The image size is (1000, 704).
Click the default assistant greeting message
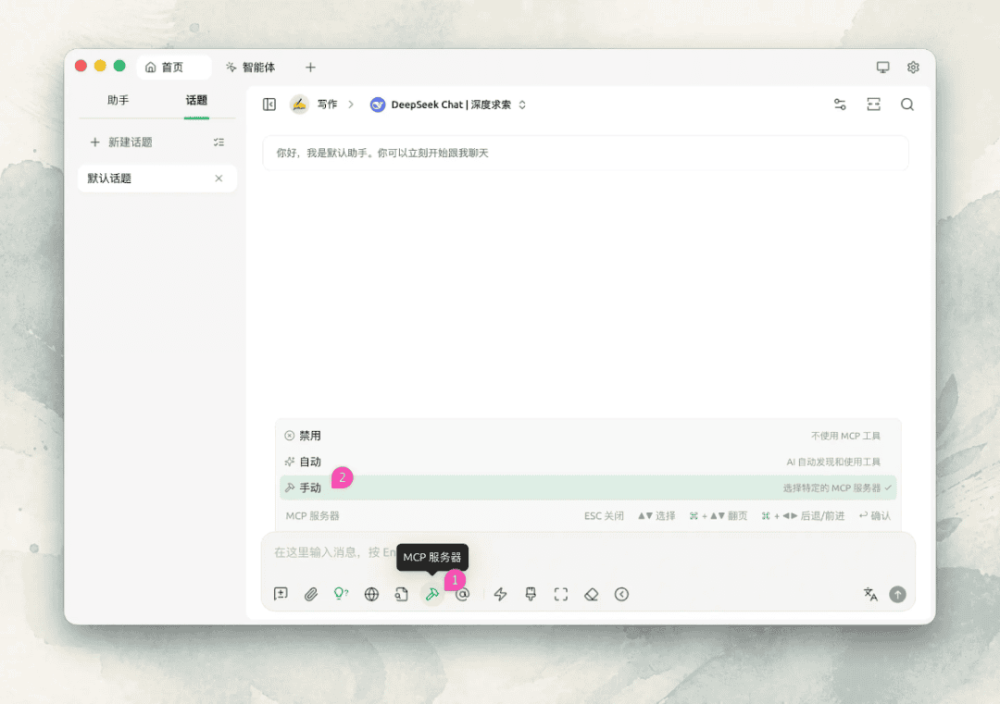click(585, 153)
